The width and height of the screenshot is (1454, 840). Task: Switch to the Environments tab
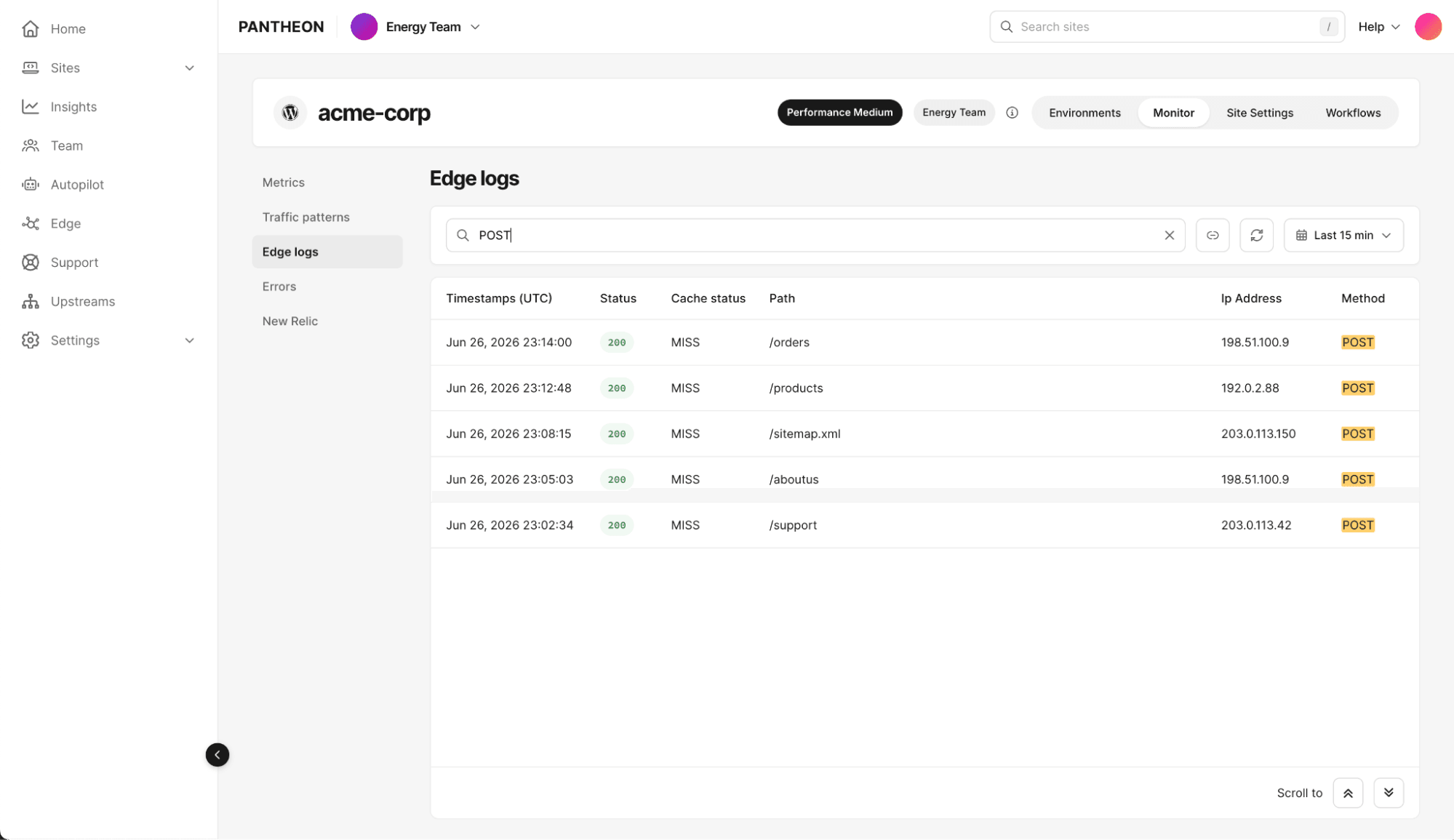point(1084,112)
